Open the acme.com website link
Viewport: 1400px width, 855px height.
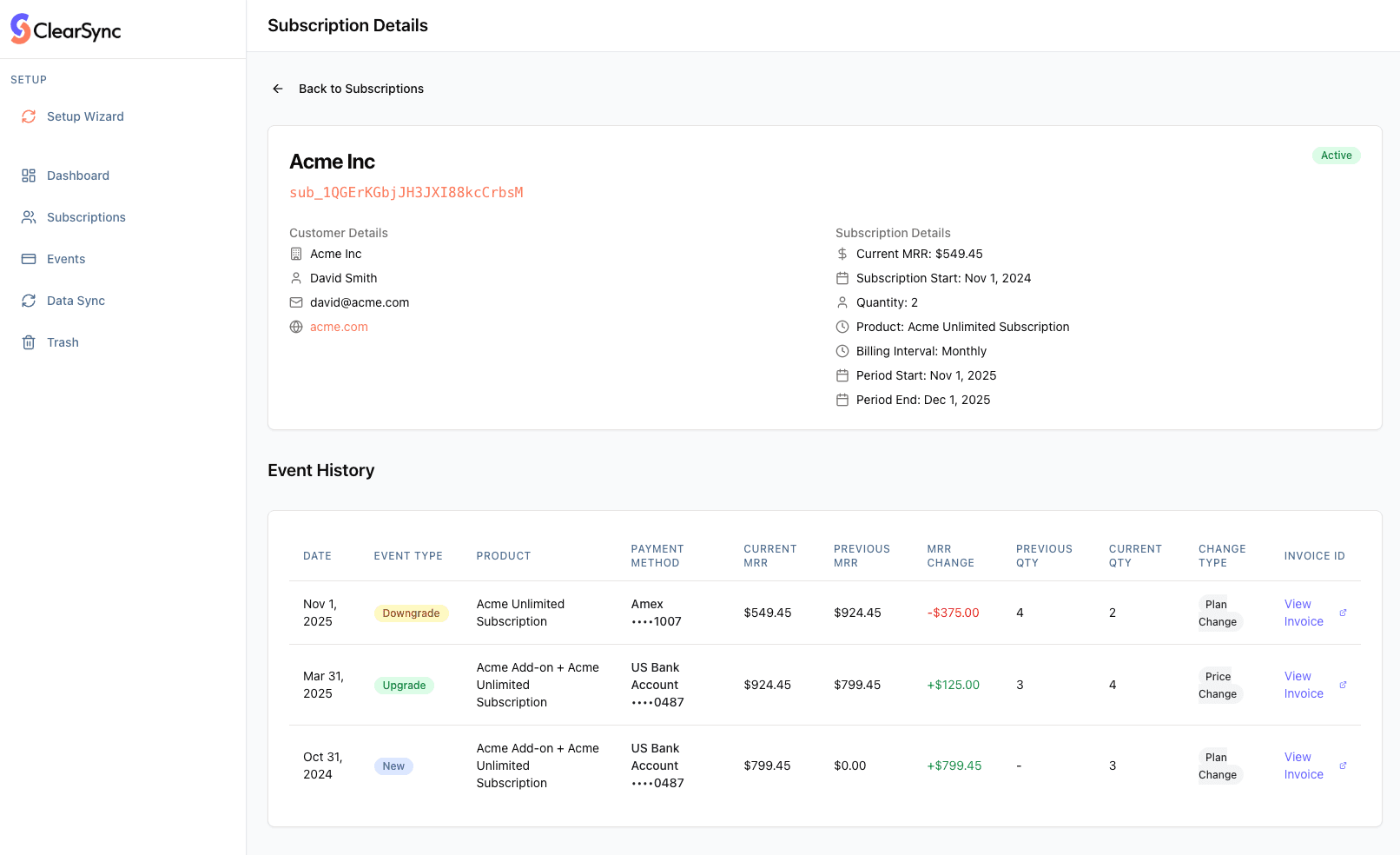pos(339,327)
